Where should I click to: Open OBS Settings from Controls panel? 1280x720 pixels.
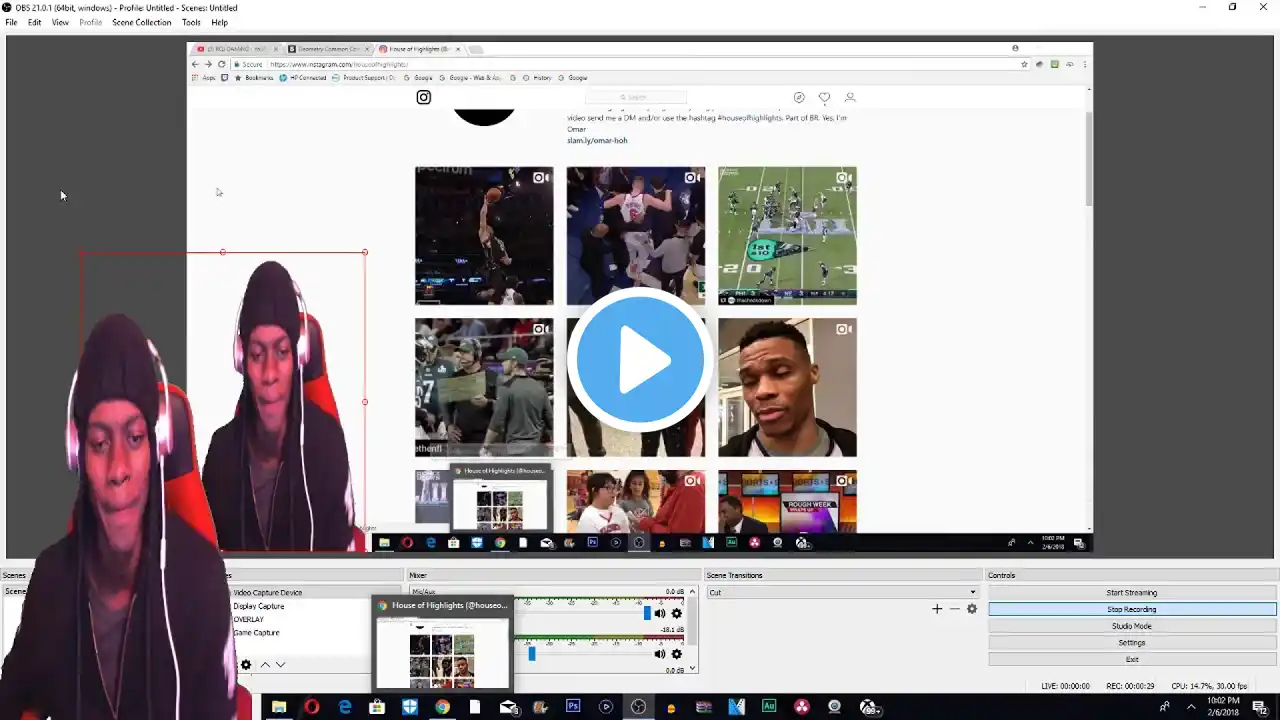(1132, 643)
